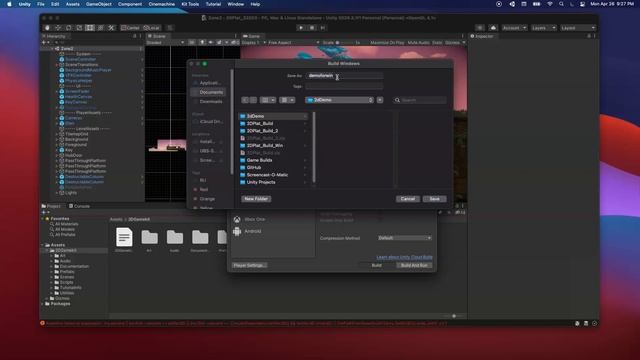Viewport: 640px width, 360px height.
Task: Toggle the Center pivot mode button
Action: (130, 28)
